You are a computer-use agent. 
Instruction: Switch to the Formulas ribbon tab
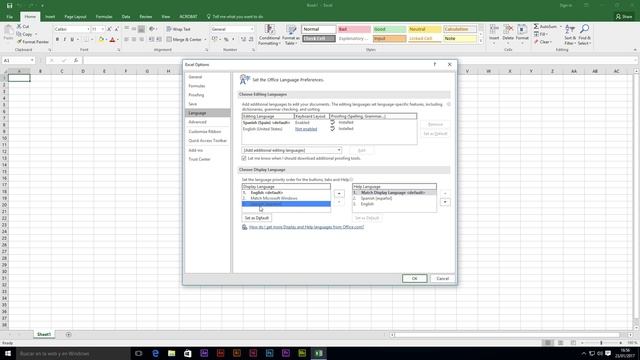104,17
